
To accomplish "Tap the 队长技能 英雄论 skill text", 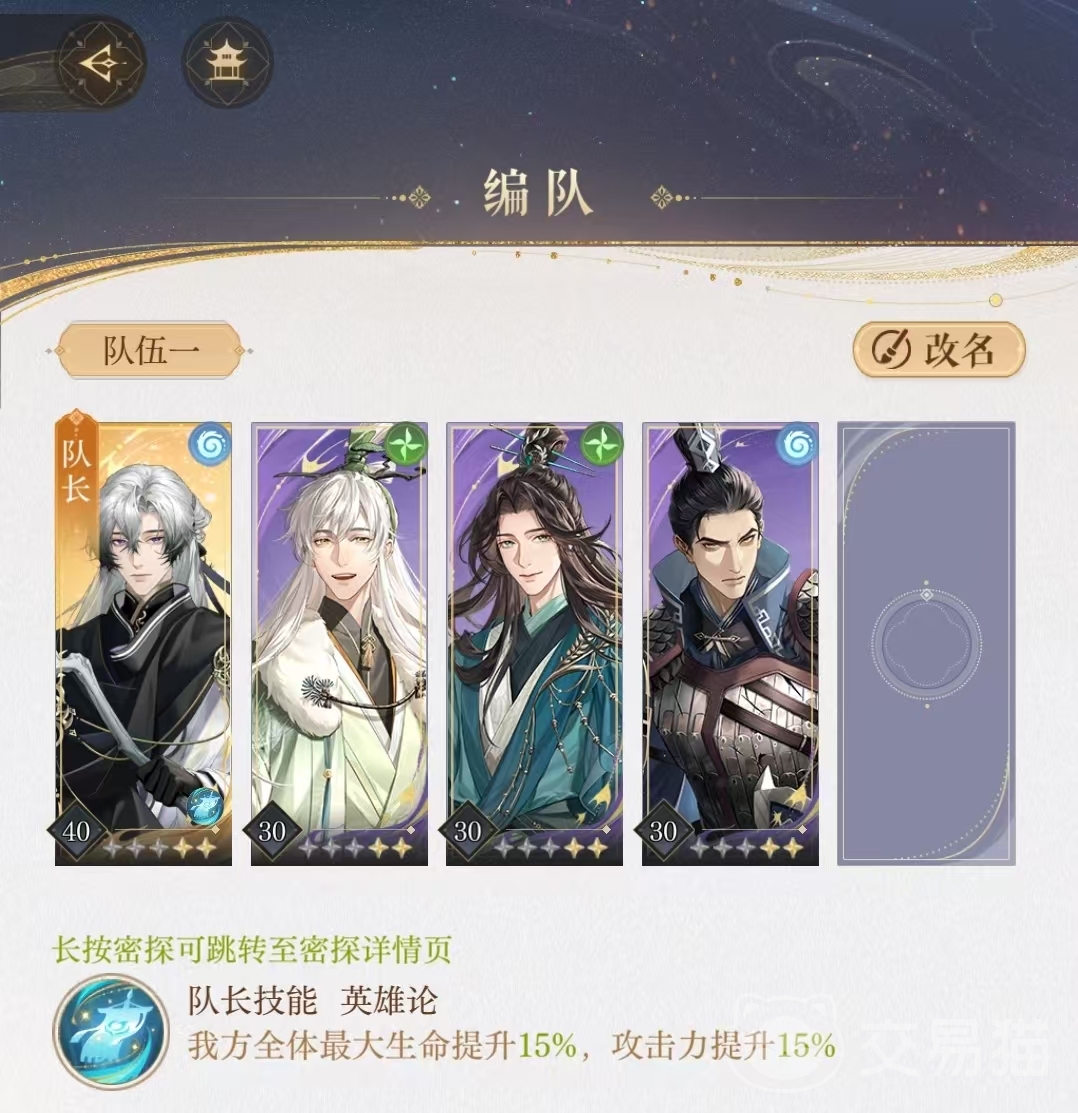I will [x=313, y=1002].
